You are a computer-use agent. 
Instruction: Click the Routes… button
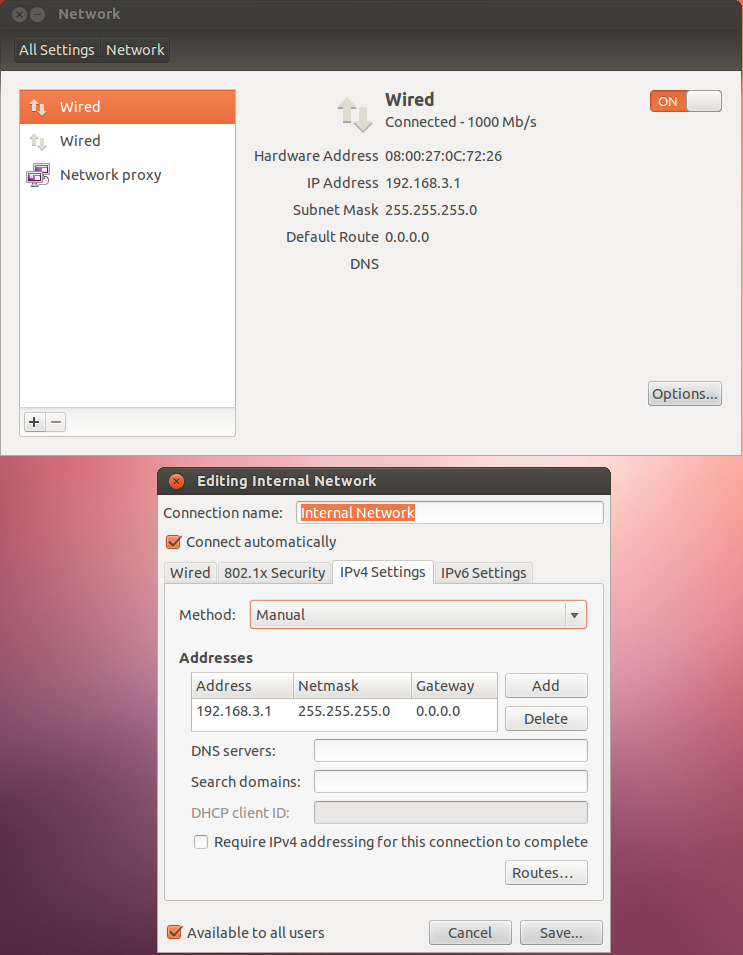[546, 873]
